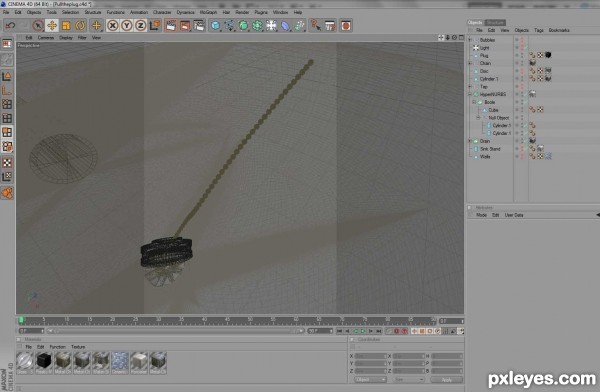Open the viewport Cameras menu
600x392 pixels.
coord(46,38)
